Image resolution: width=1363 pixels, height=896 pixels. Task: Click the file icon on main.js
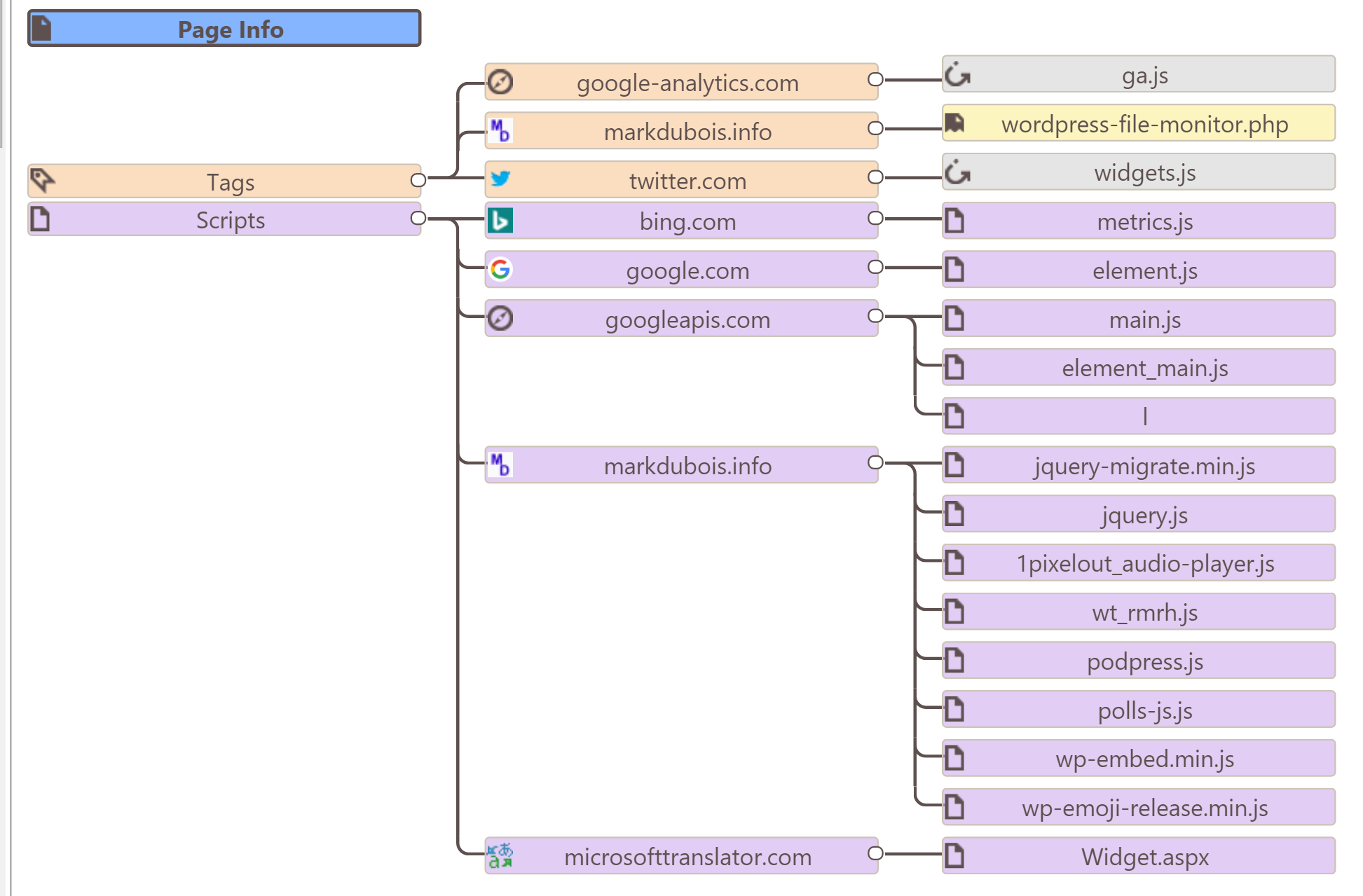click(954, 318)
